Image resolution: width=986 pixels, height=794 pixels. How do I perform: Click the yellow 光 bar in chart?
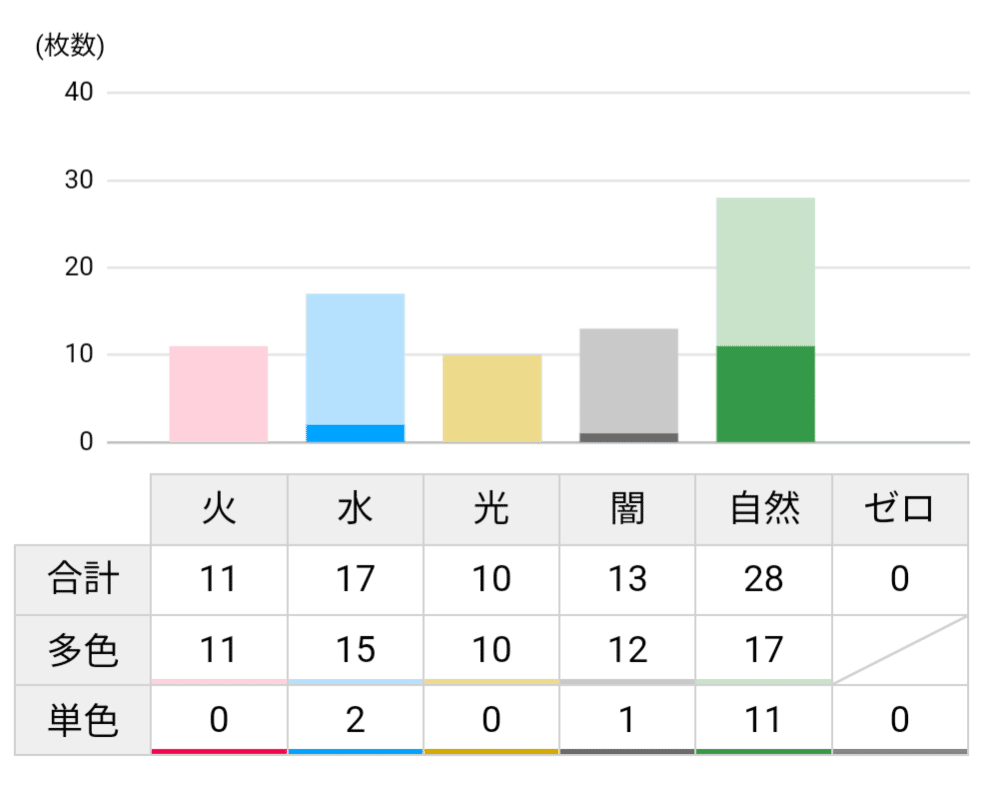tap(492, 398)
